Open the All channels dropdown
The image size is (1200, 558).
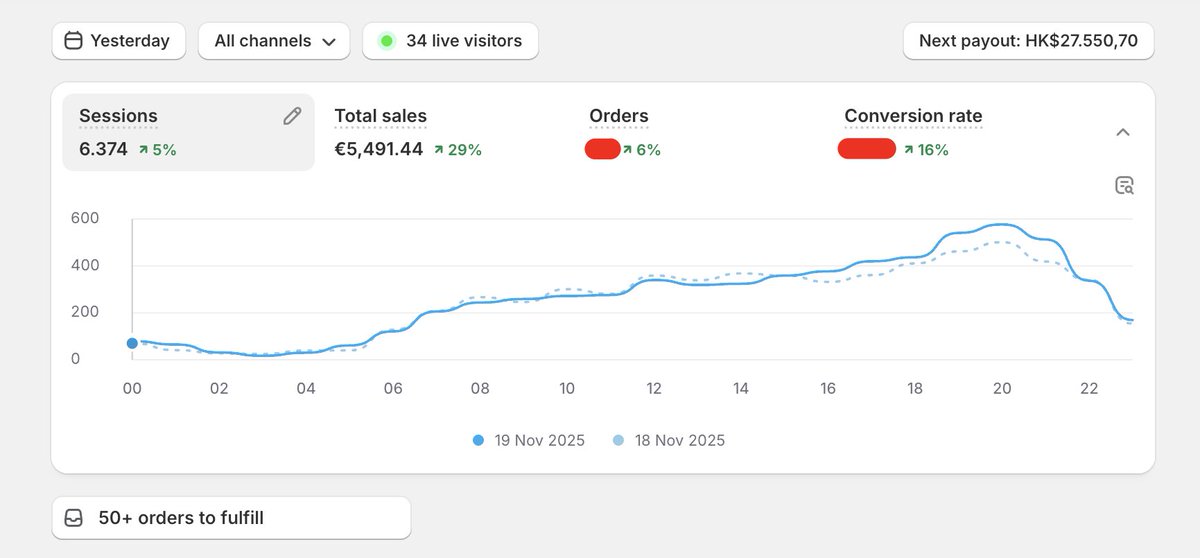pos(274,41)
